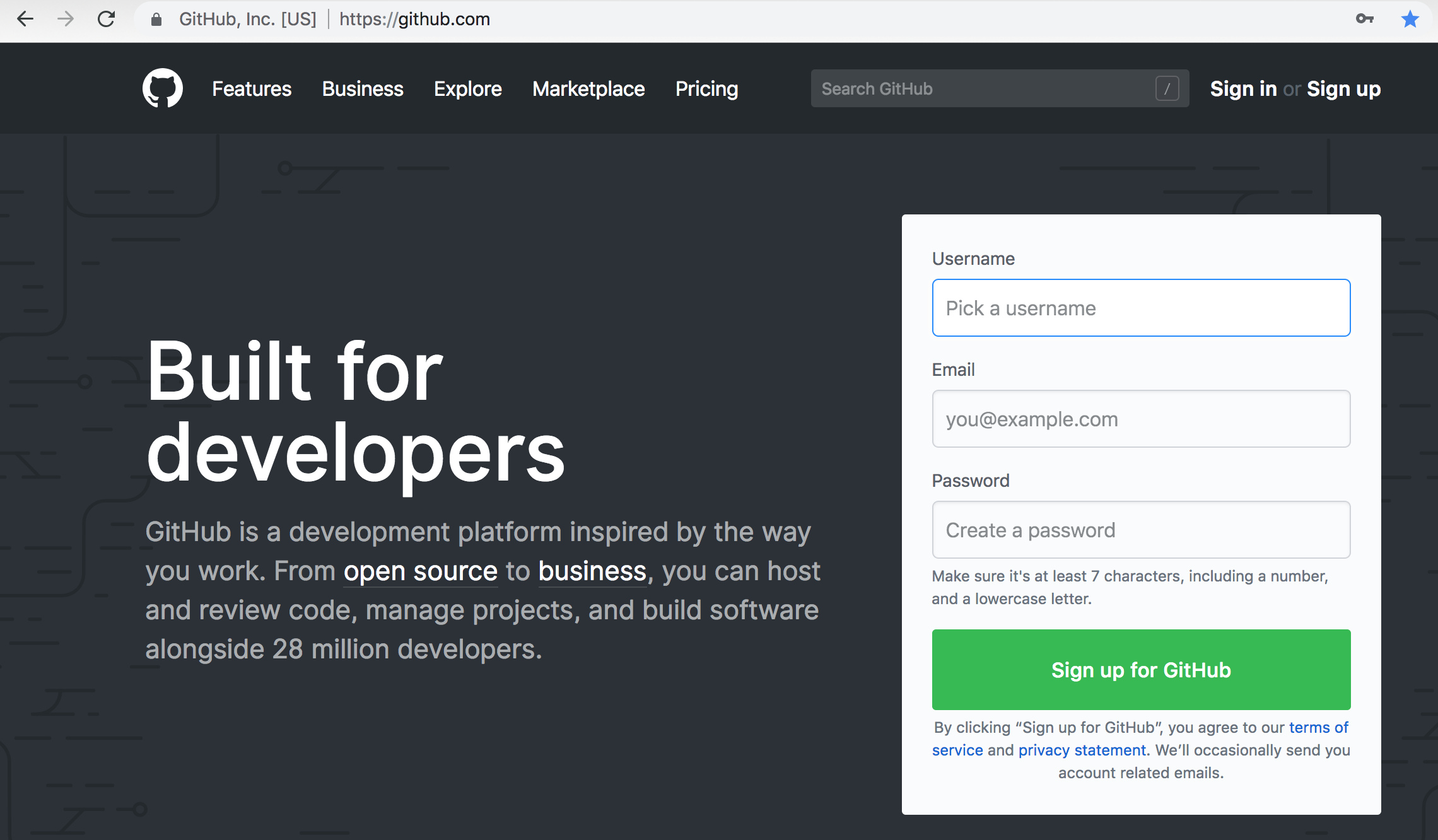Click the browser forward arrow

(66, 19)
